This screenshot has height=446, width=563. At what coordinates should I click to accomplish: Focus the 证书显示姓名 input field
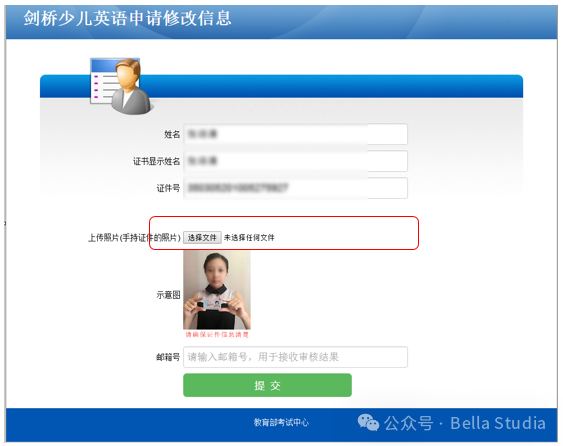tap(296, 161)
